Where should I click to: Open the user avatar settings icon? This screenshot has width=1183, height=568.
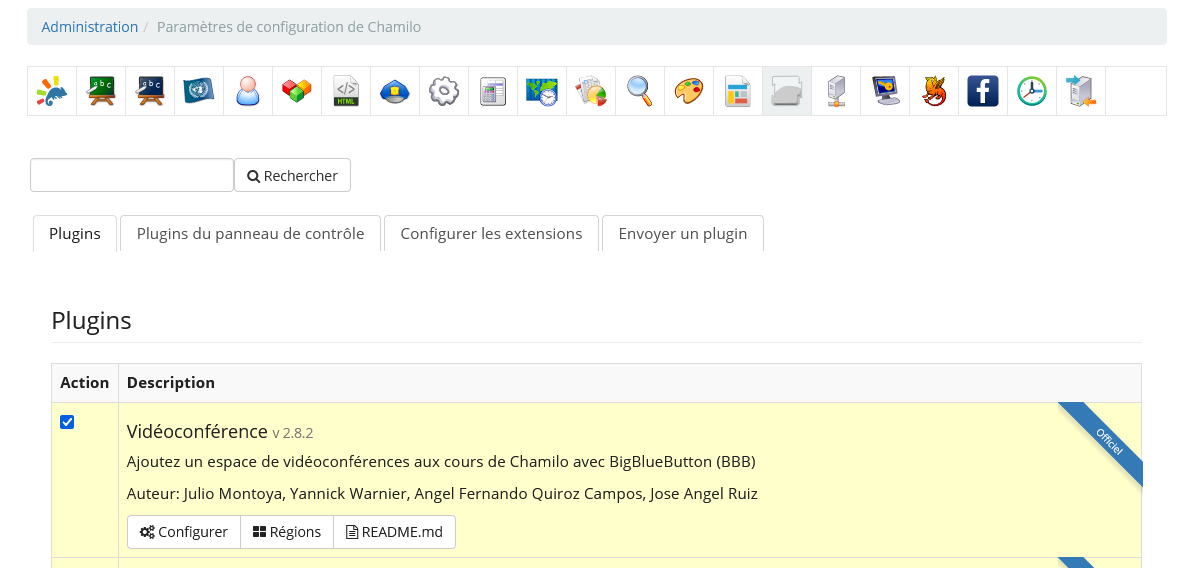(x=248, y=91)
